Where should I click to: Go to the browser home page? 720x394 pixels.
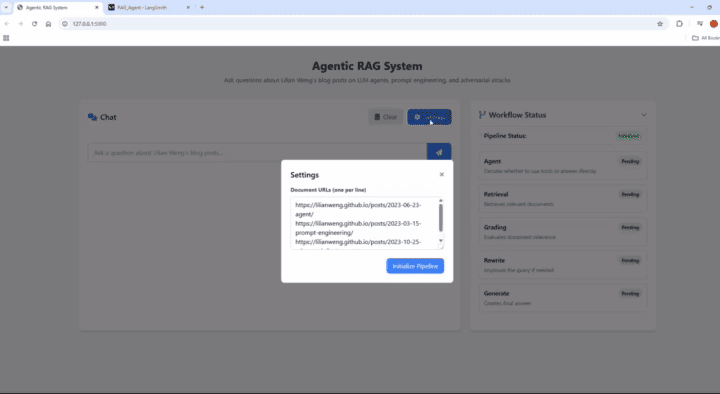click(48, 24)
